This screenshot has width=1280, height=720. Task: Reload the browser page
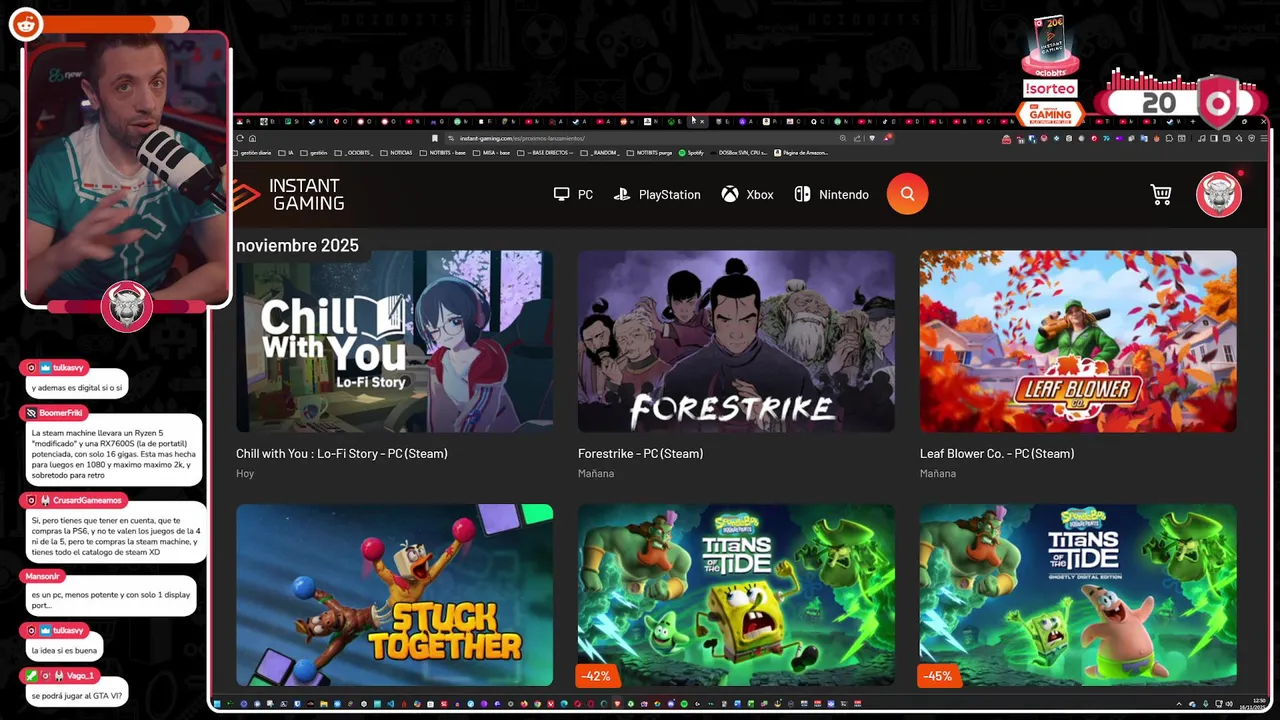pos(239,138)
